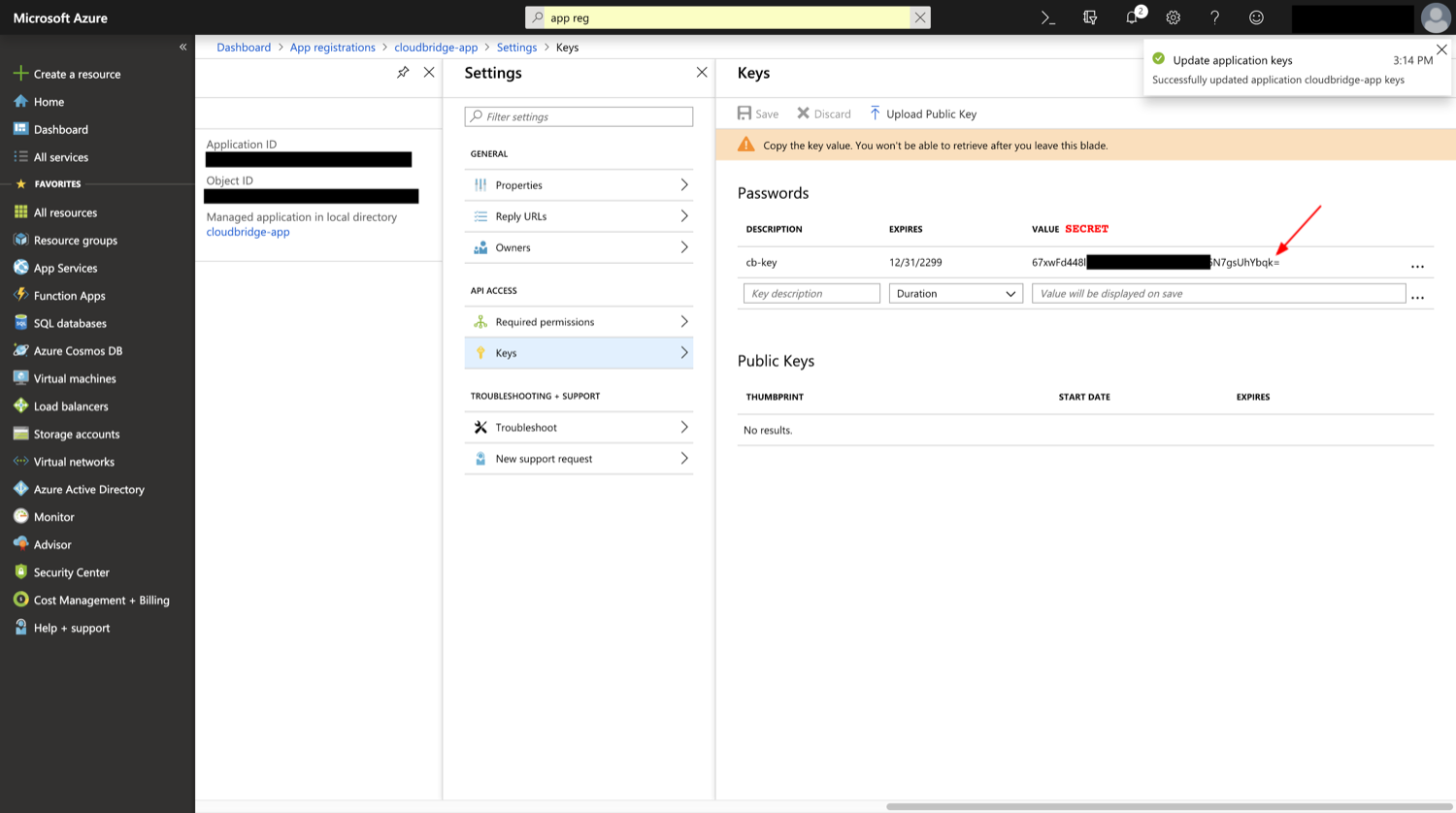Image resolution: width=1456 pixels, height=813 pixels.
Task: Click Discard in Keys toolbar
Action: pyautogui.click(x=824, y=114)
